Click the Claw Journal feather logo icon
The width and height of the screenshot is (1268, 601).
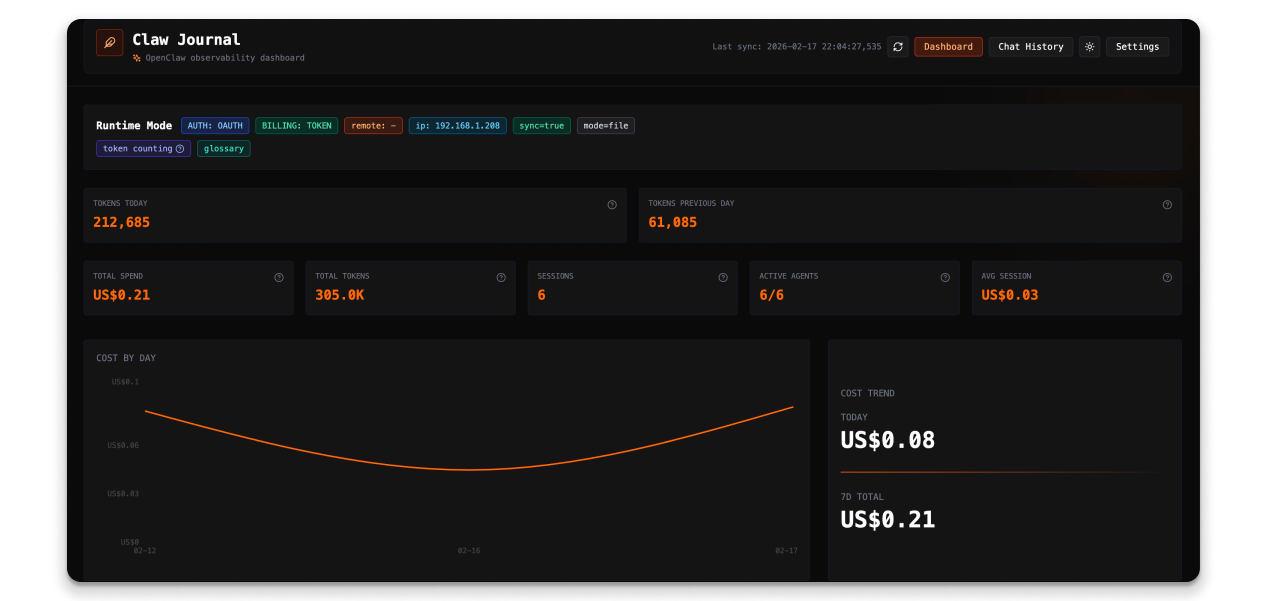click(109, 43)
